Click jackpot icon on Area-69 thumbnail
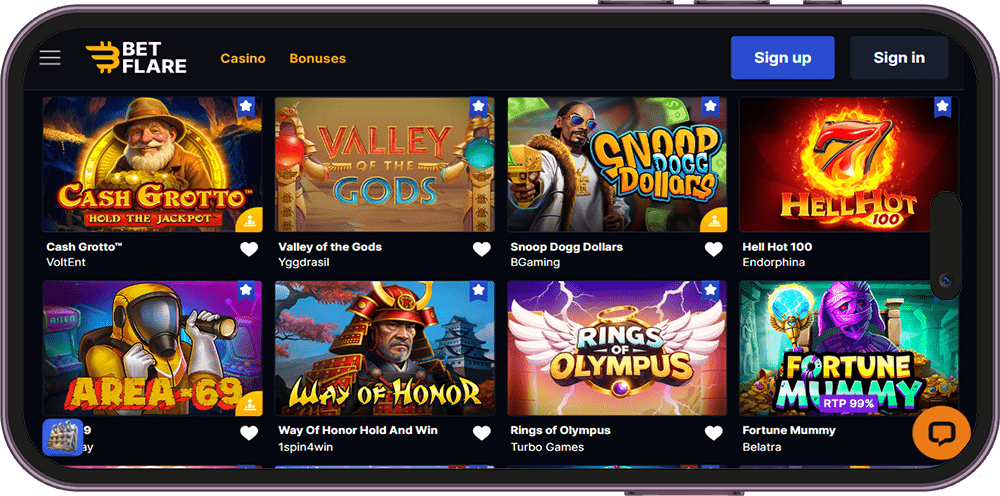This screenshot has width=1000, height=496. (x=249, y=404)
